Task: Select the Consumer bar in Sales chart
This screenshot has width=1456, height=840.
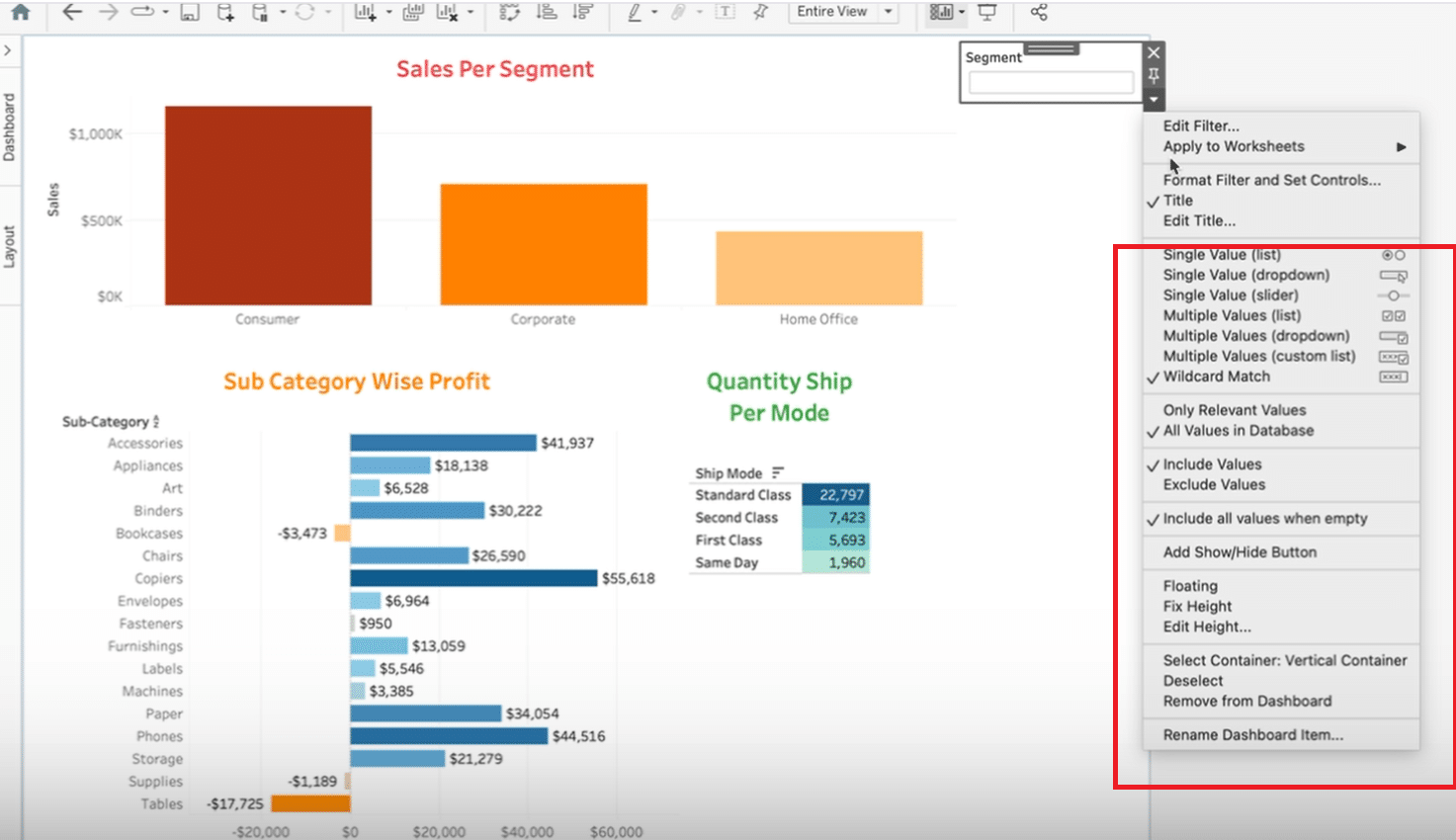Action: [x=268, y=206]
